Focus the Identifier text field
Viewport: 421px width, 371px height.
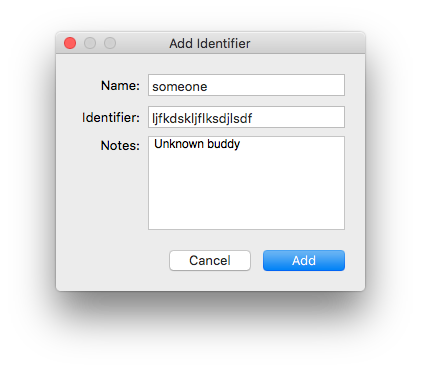pos(246,117)
